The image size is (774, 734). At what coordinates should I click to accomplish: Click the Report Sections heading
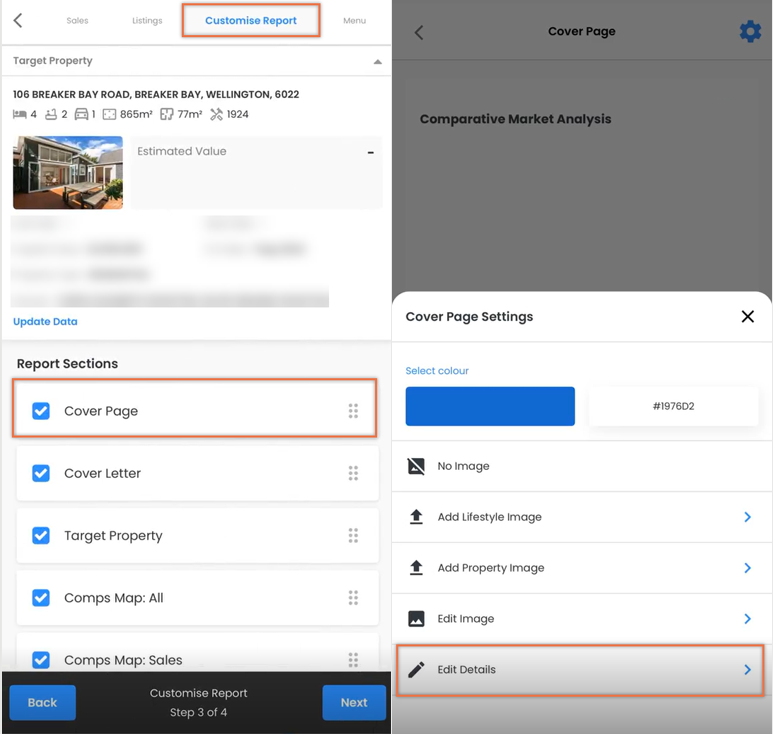click(67, 364)
